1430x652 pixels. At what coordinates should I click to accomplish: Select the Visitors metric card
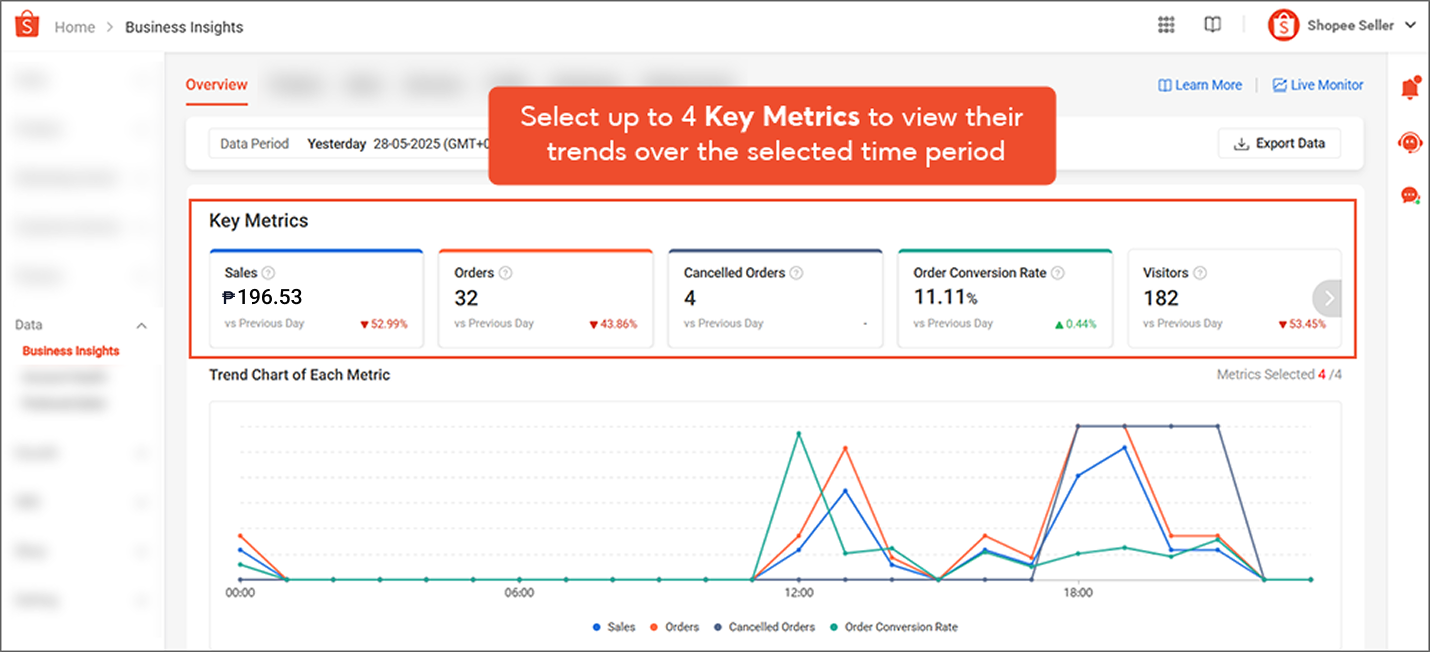(1234, 299)
